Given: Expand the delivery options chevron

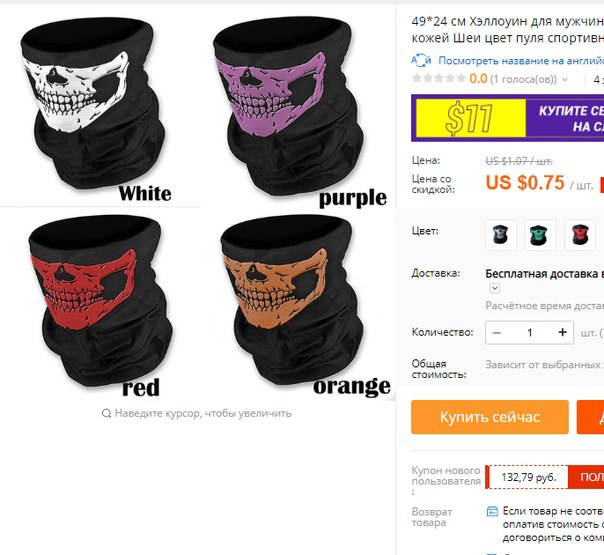Looking at the screenshot, I should pos(495,288).
